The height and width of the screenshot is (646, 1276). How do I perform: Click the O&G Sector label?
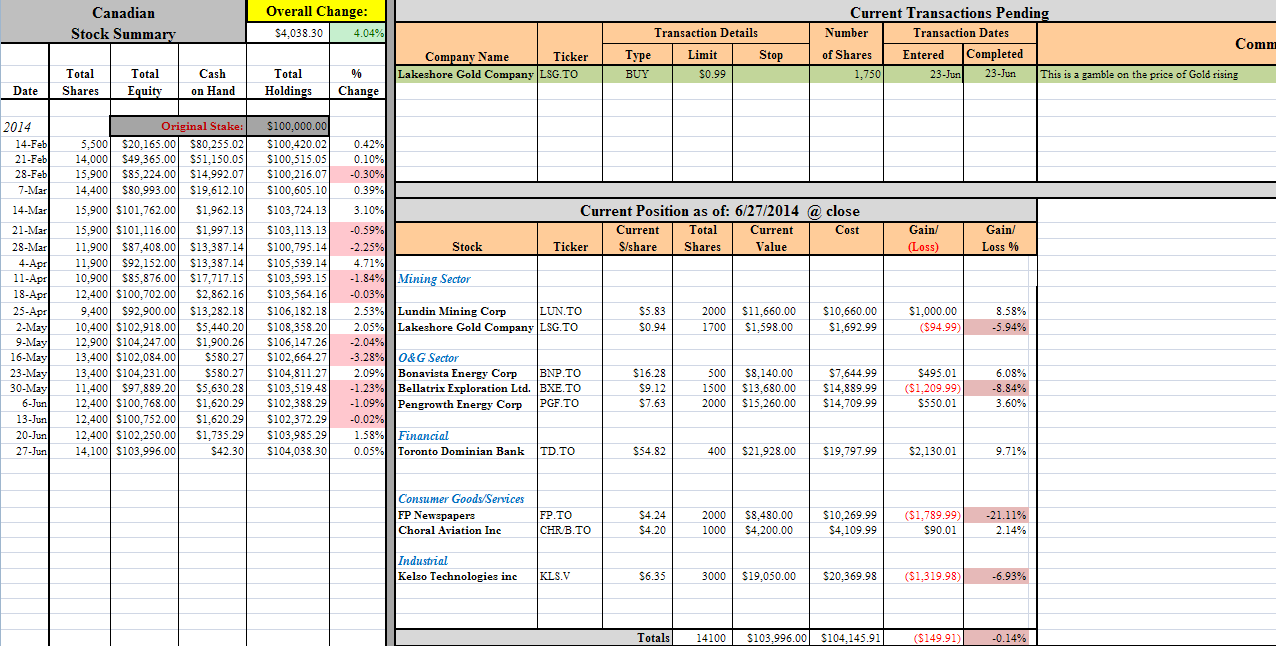pyautogui.click(x=428, y=357)
